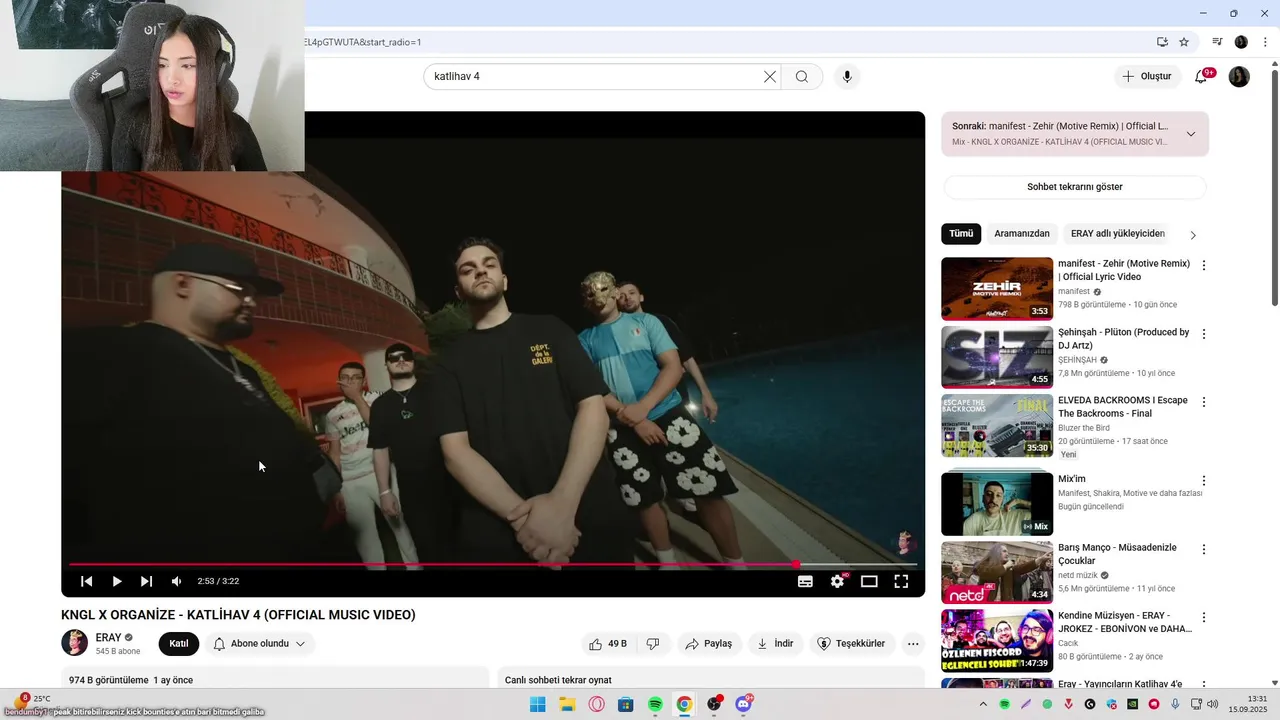Enter fullscreen mode

[901, 581]
